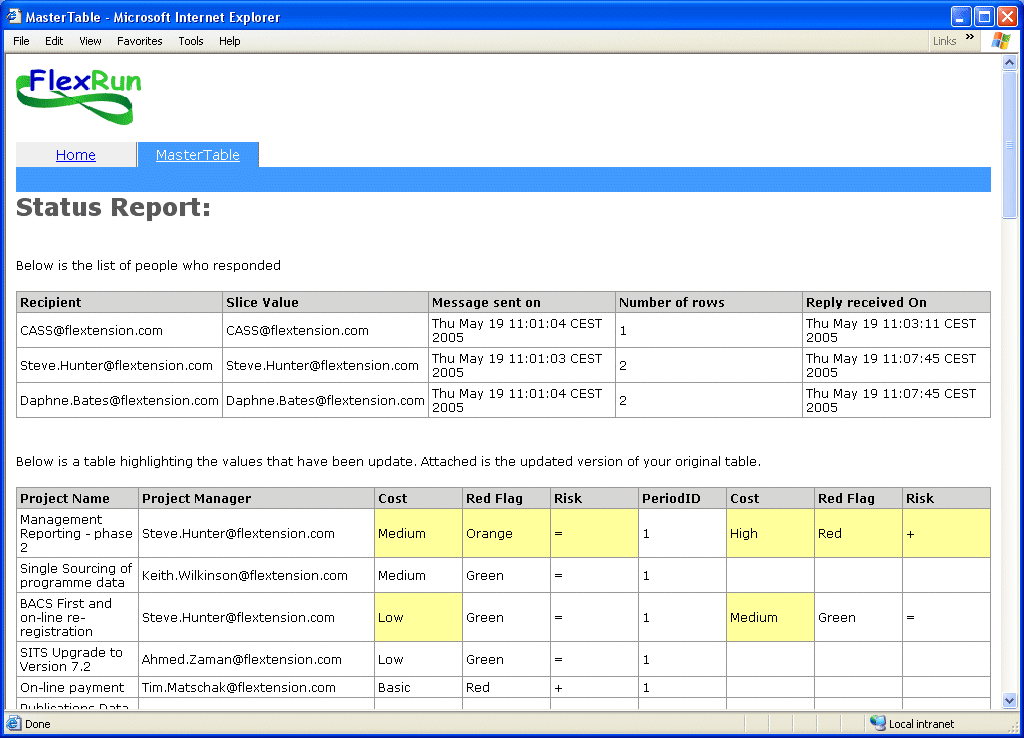The height and width of the screenshot is (738, 1024).
Task: Click the Local intranet status text
Action: pyautogui.click(x=921, y=724)
